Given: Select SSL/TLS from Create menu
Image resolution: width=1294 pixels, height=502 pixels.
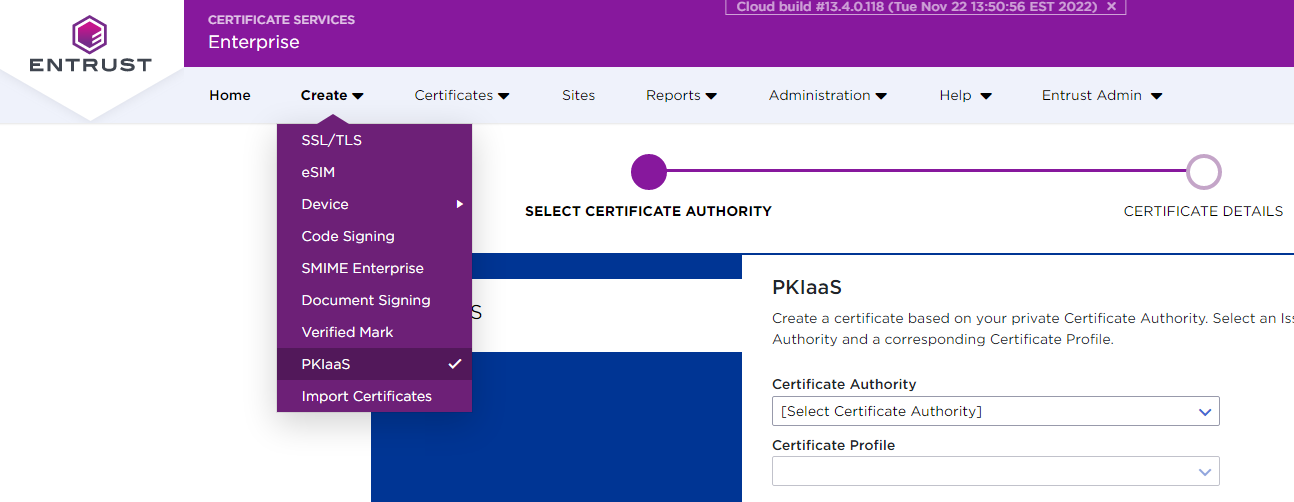Looking at the screenshot, I should 332,140.
